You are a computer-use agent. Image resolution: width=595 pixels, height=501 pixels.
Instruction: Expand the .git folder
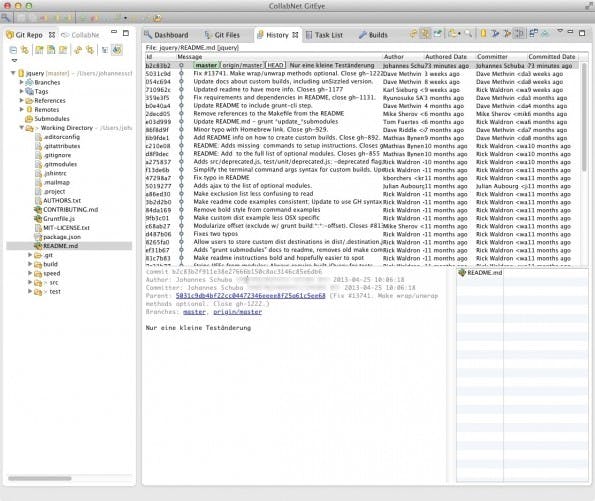30,255
